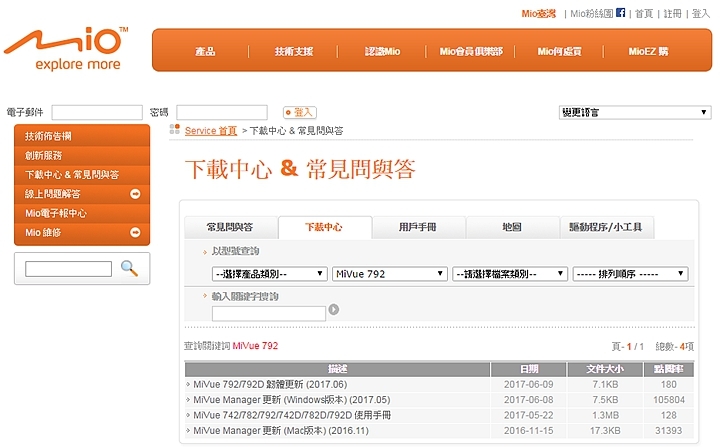Image resolution: width=720 pixels, height=447 pixels.
Task: Open MiVue Manager 更新 (Windows版本) download
Action: point(292,400)
